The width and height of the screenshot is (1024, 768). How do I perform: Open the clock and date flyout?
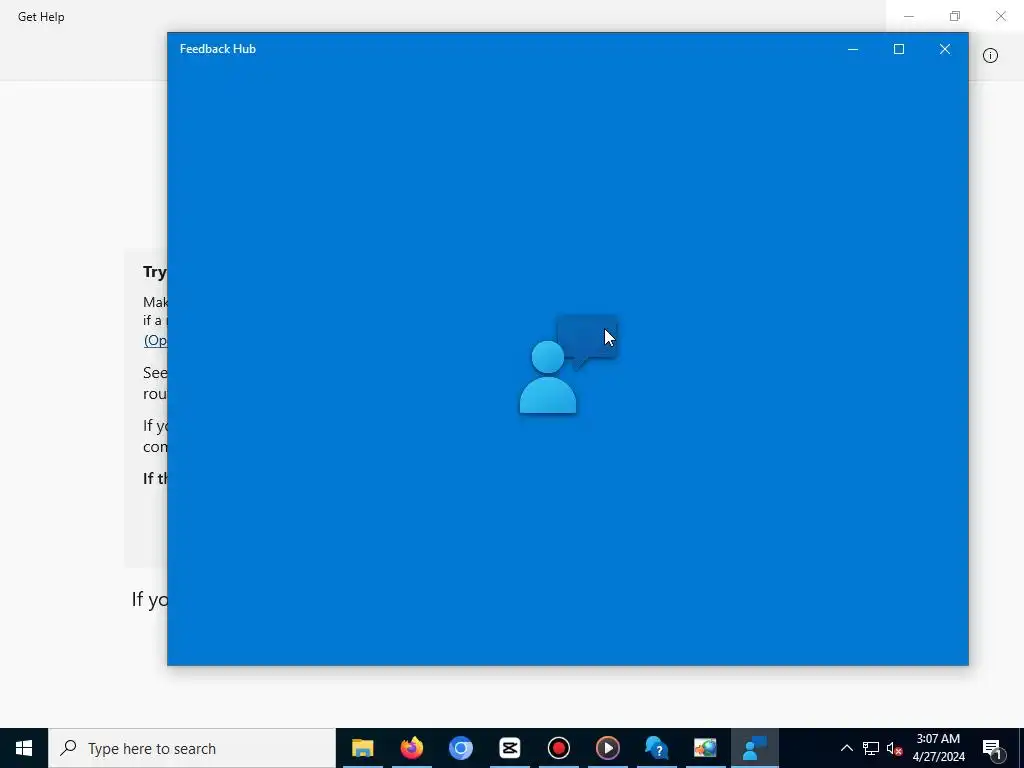coord(938,748)
